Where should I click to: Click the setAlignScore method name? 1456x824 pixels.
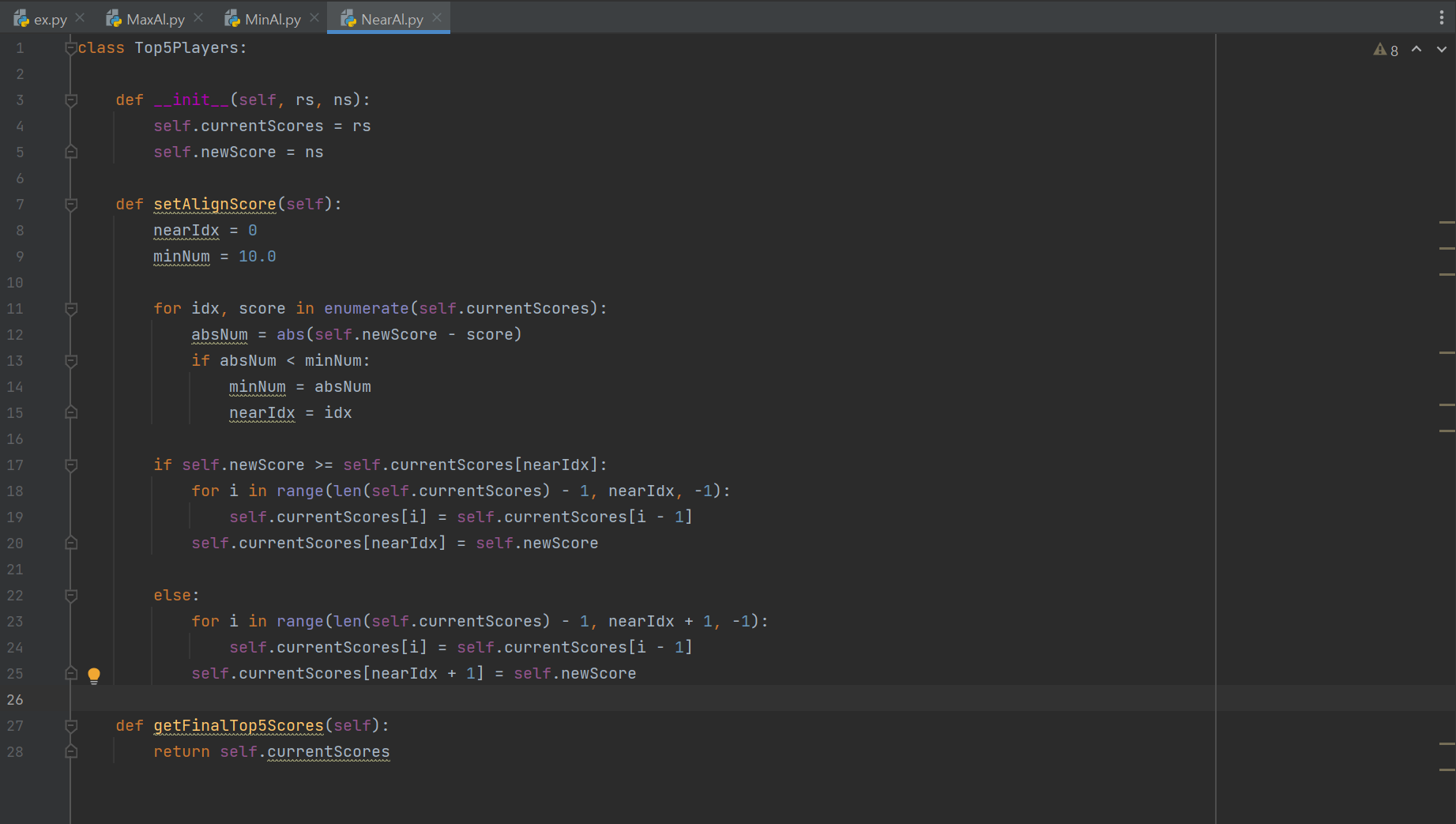click(215, 204)
